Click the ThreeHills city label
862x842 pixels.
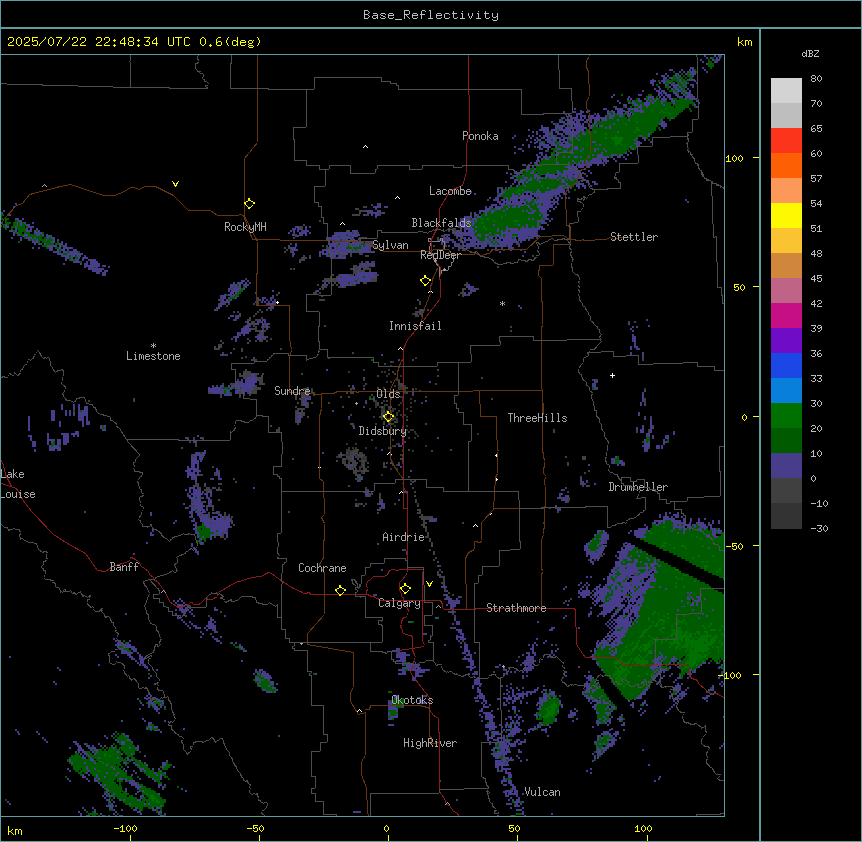[x=537, y=418]
